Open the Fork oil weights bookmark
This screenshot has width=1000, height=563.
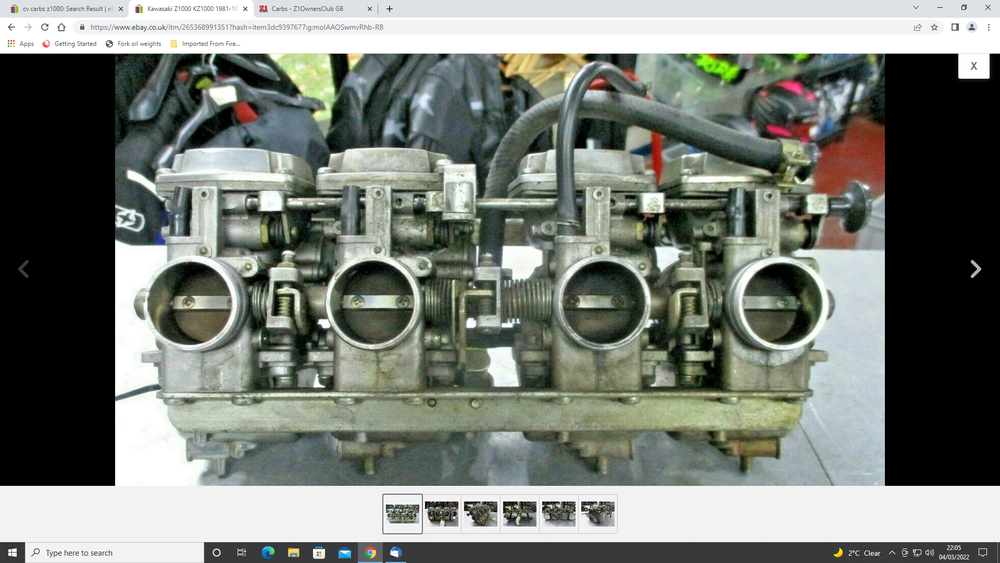tap(133, 44)
